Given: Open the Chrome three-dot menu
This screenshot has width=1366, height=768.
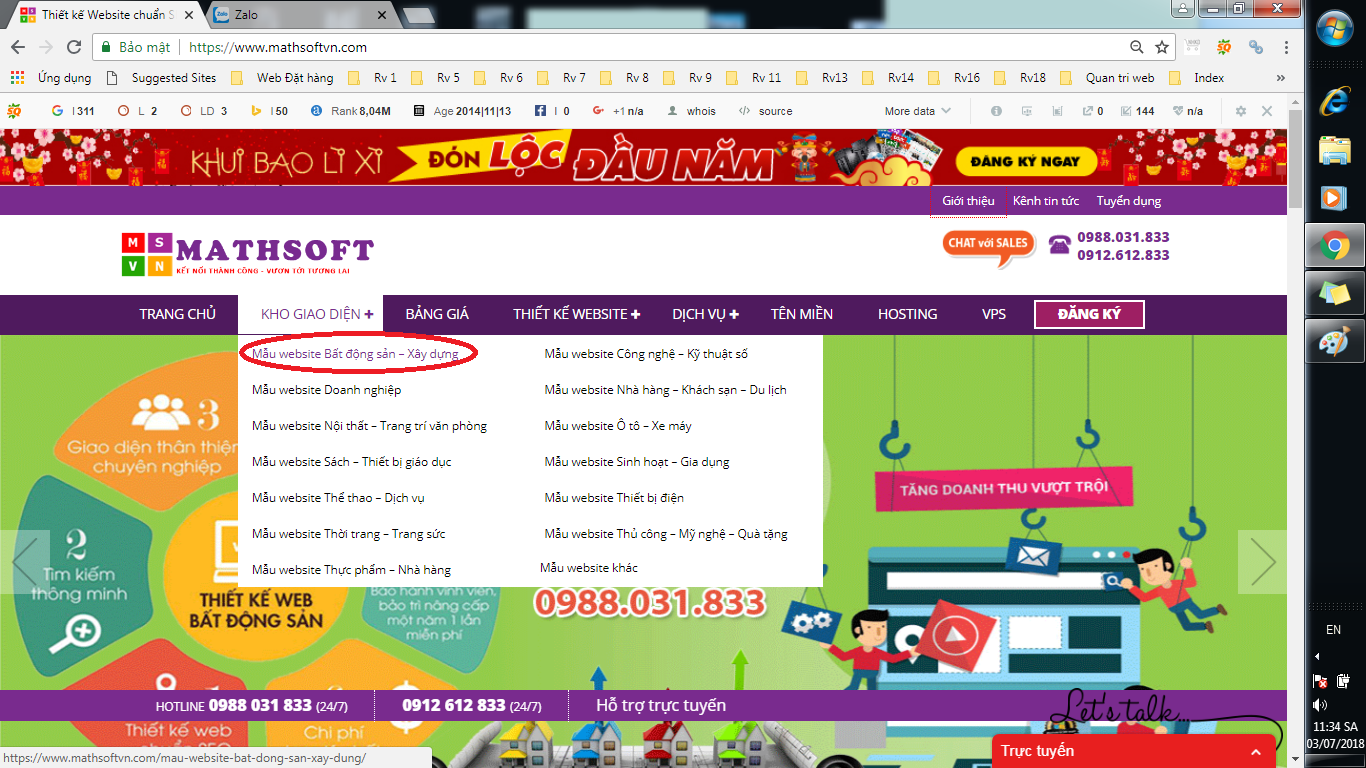Looking at the screenshot, I should (x=1286, y=47).
